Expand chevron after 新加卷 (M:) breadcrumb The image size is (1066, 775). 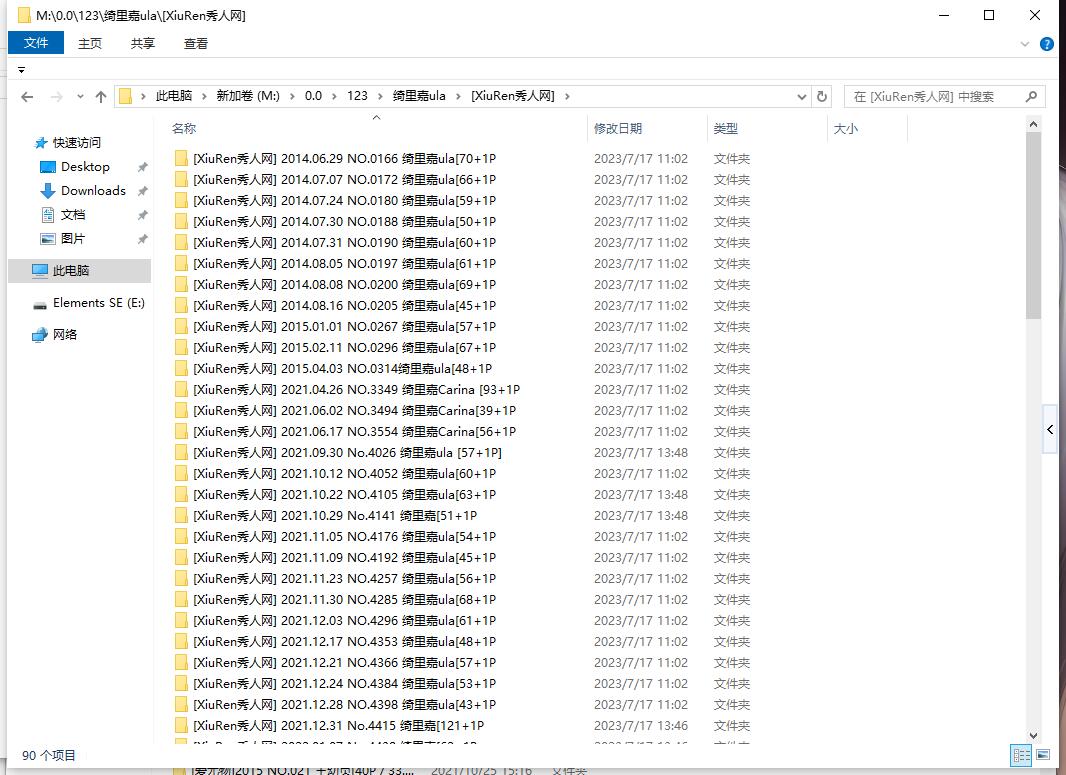[x=292, y=97]
